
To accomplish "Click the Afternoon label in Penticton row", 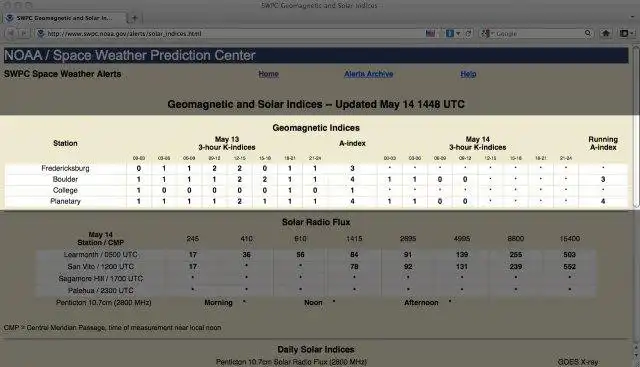I will (x=421, y=302).
